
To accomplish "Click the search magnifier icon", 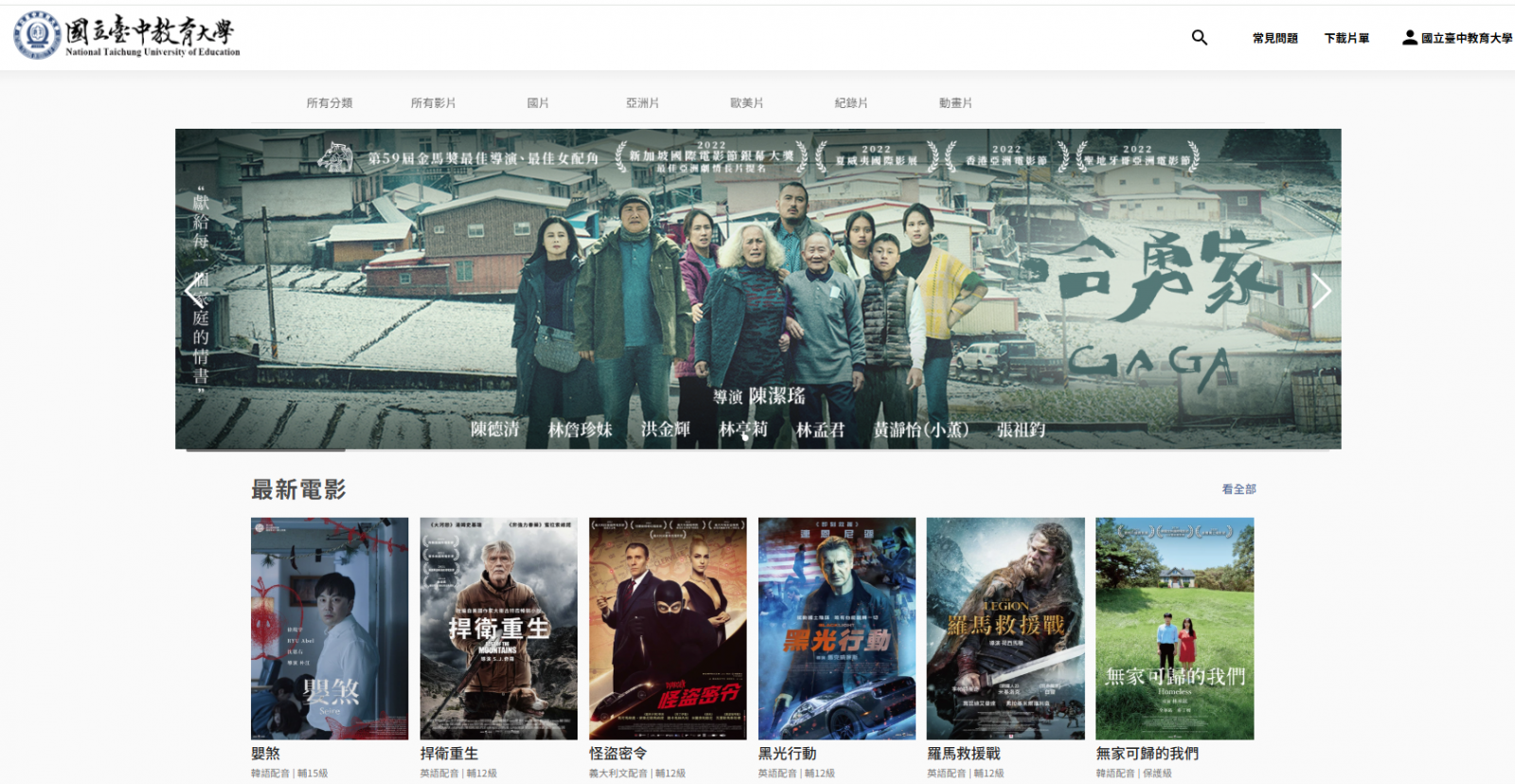I will (1199, 38).
